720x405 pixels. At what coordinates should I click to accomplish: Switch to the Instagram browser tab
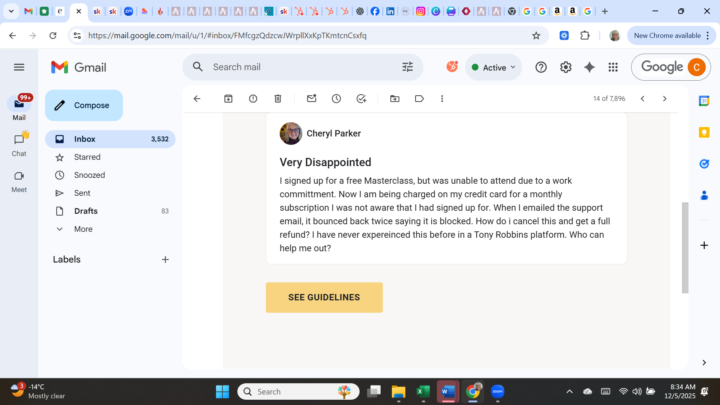(x=420, y=11)
